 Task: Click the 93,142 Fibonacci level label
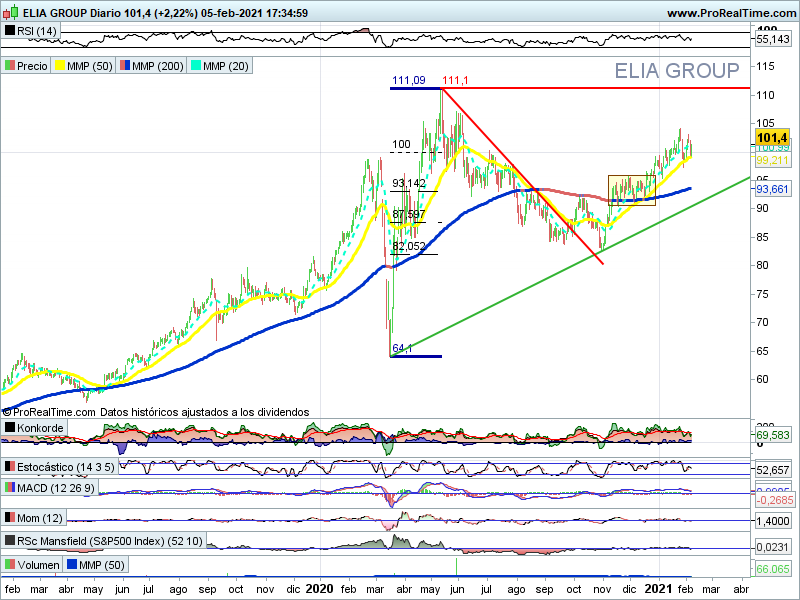(x=409, y=183)
